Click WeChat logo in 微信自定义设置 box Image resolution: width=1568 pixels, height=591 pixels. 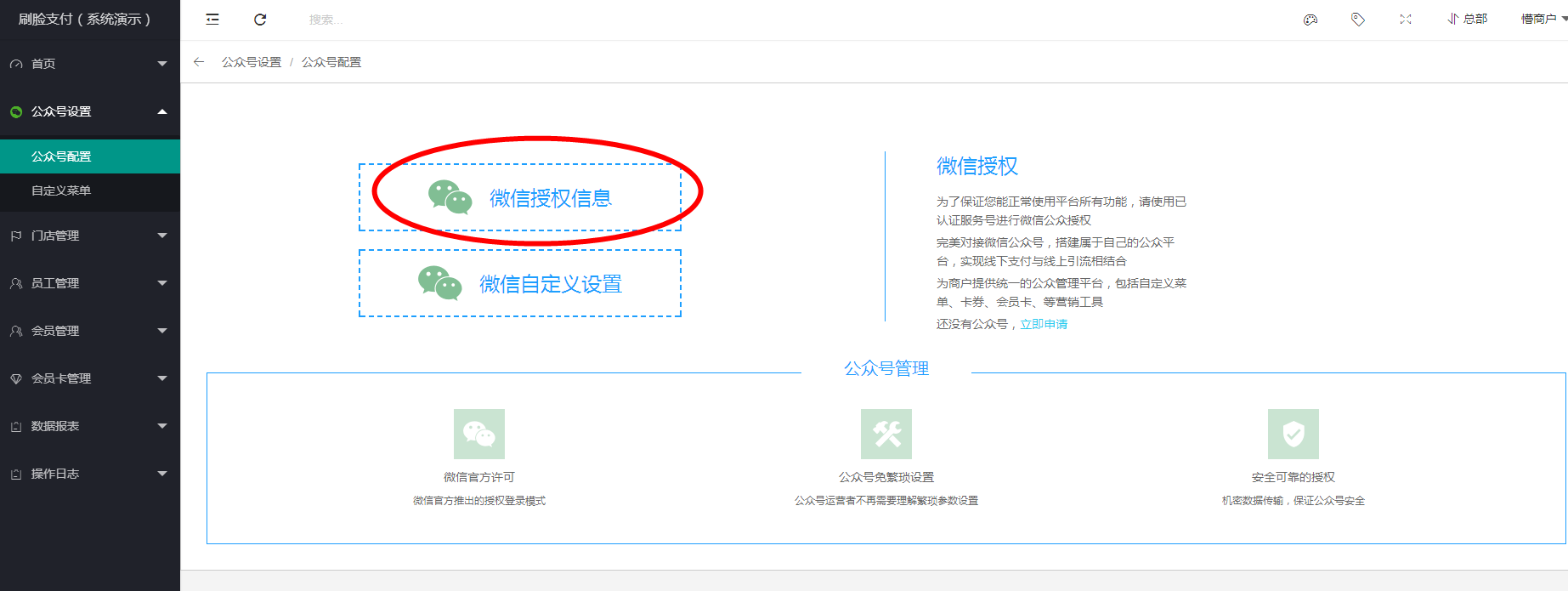pos(439,283)
